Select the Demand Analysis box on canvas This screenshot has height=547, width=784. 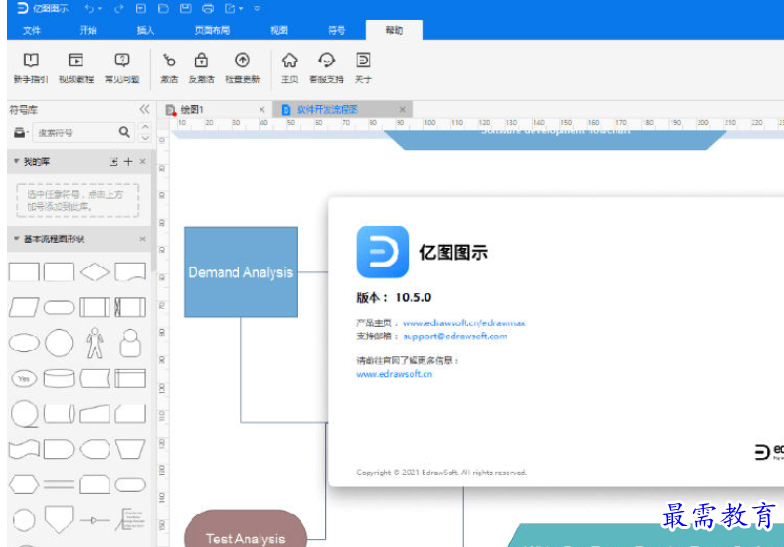[241, 272]
